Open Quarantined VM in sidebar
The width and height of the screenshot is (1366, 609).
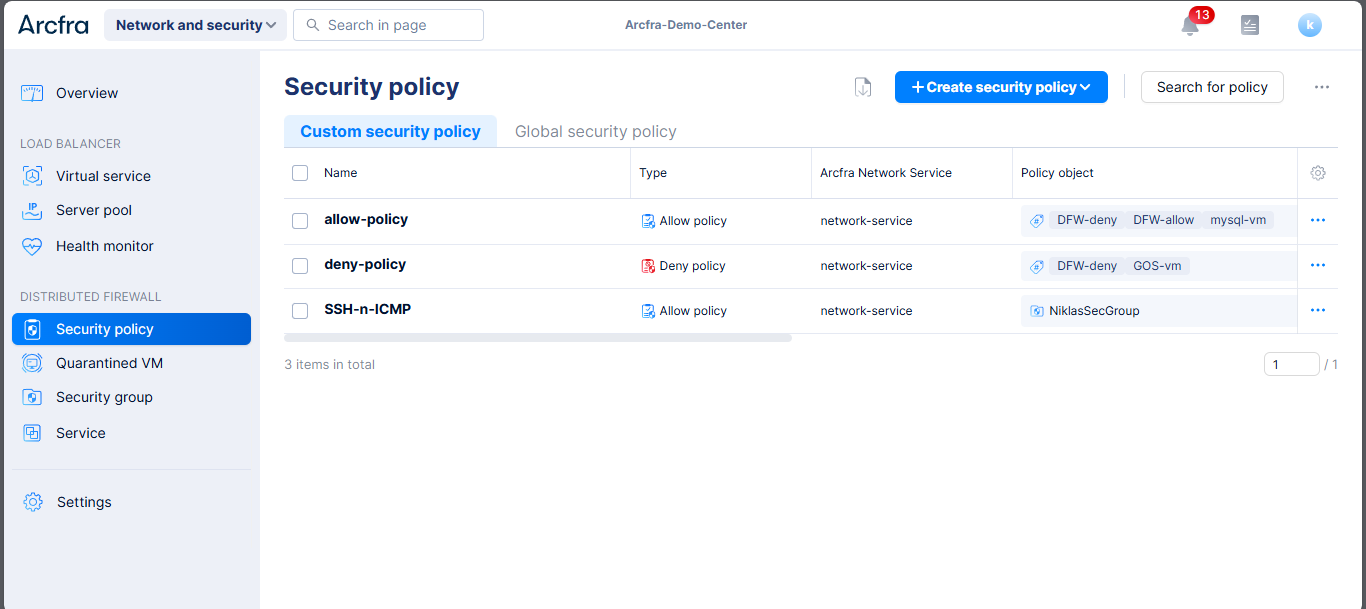click(109, 363)
